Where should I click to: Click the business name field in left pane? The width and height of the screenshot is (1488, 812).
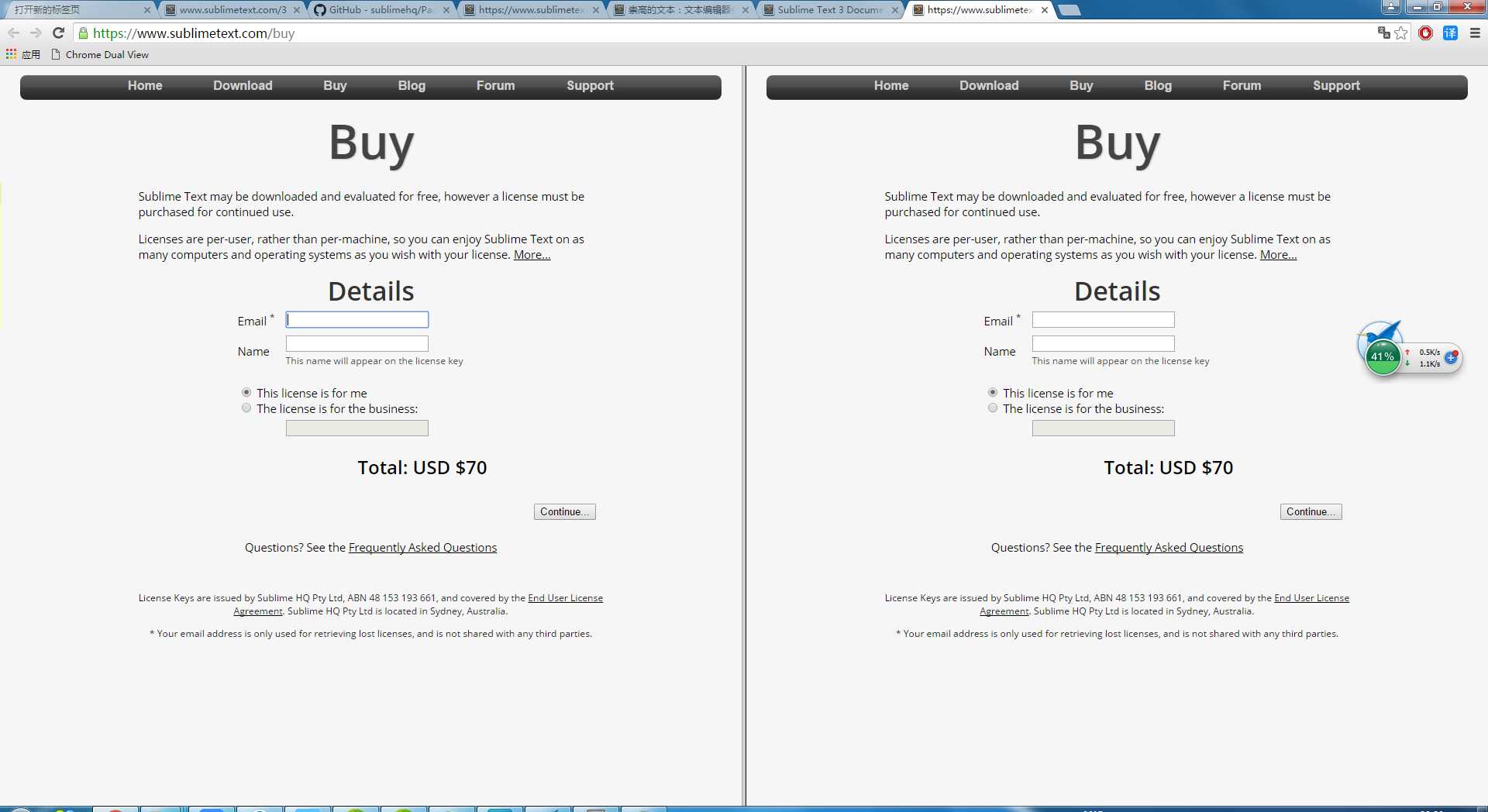click(356, 428)
